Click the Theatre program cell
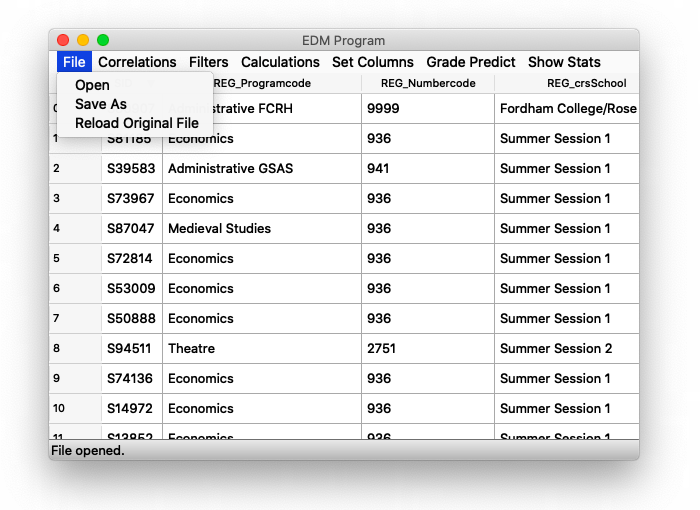 [x=192, y=349]
